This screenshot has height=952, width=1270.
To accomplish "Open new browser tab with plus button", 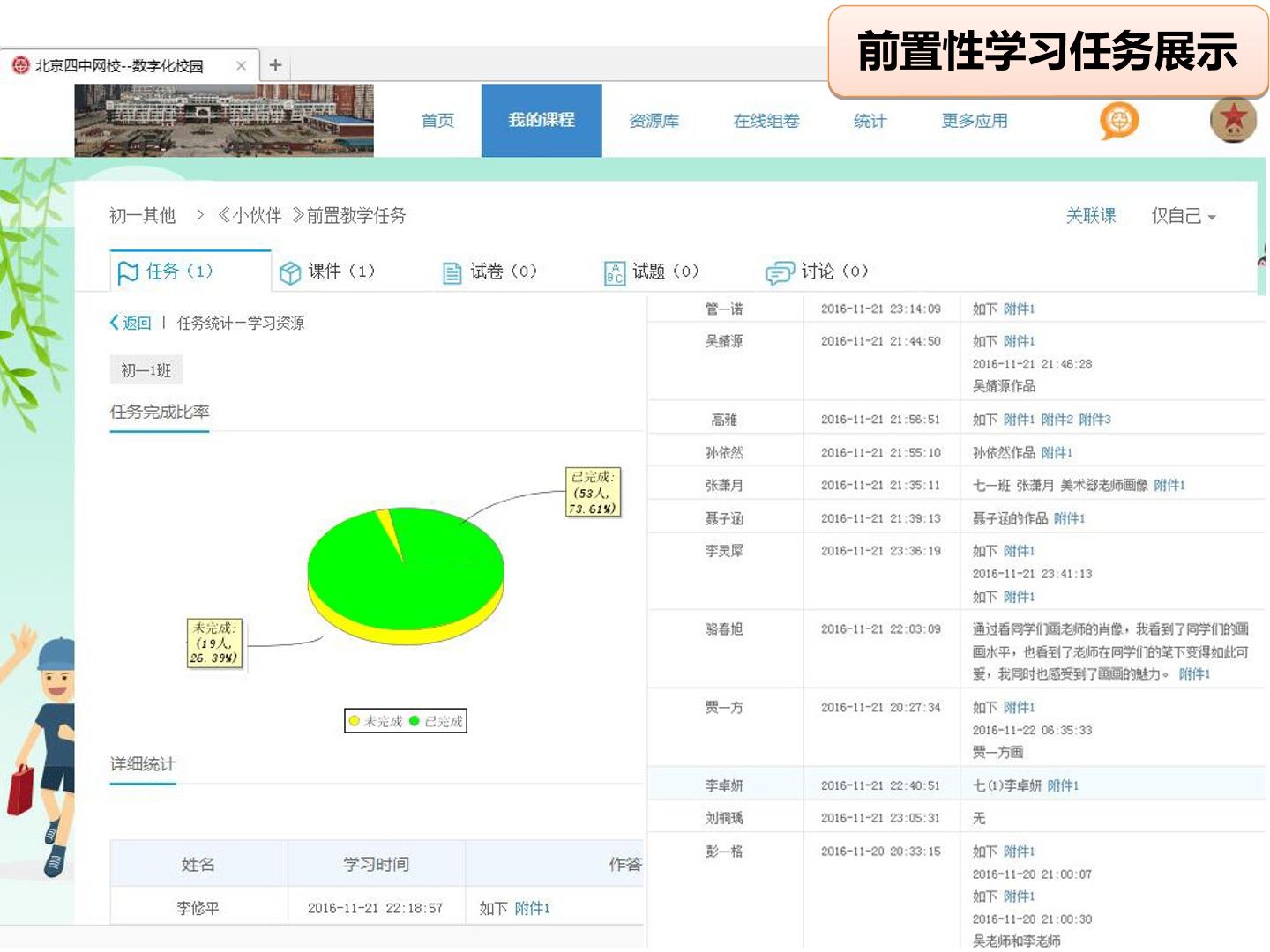I will tap(275, 65).
